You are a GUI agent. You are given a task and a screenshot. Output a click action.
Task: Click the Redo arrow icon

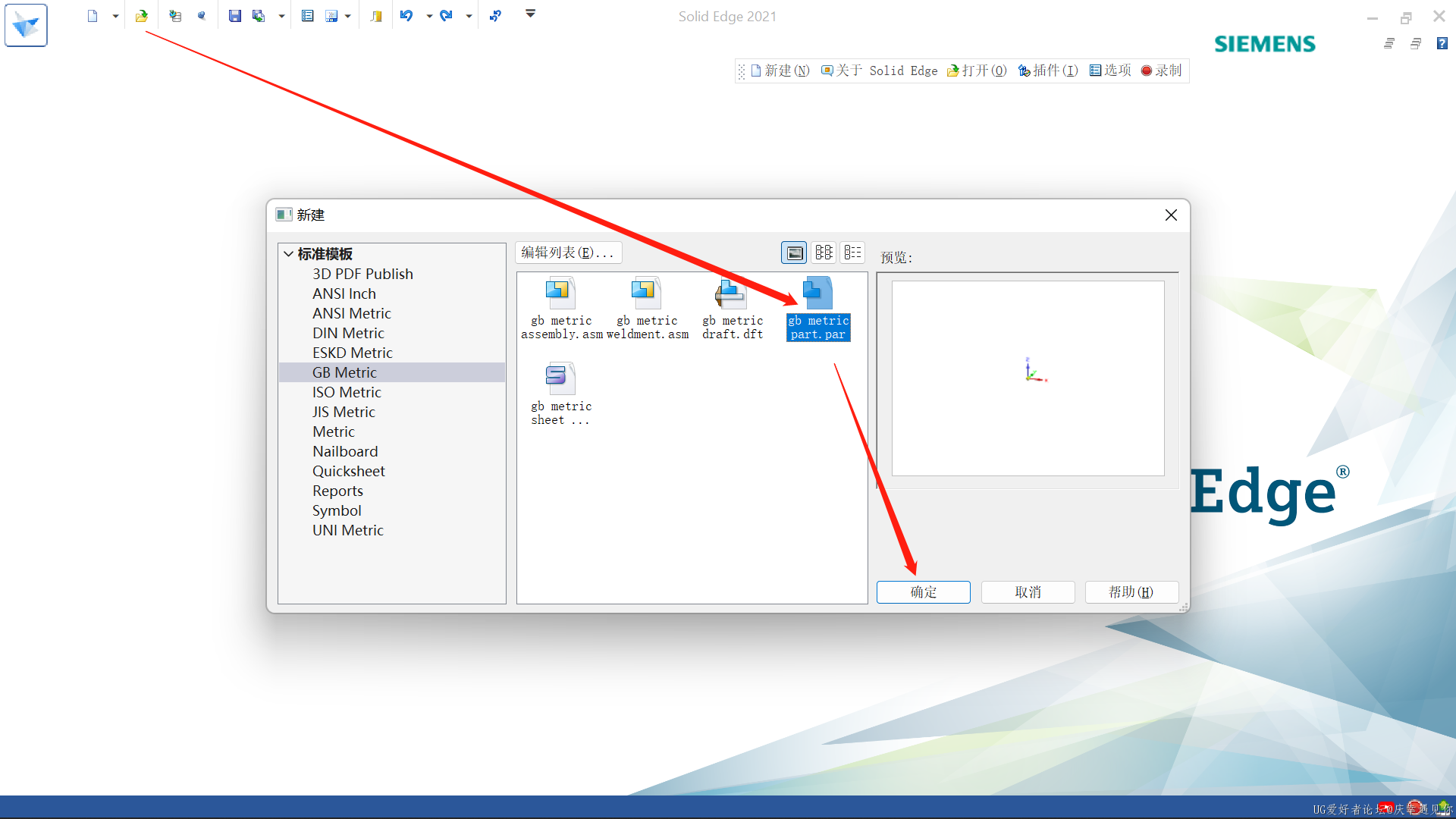[x=446, y=16]
